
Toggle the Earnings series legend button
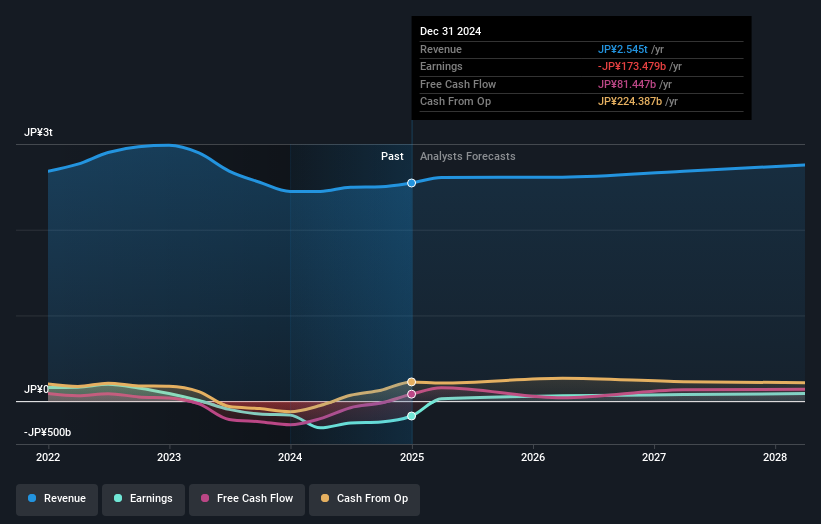tap(143, 499)
